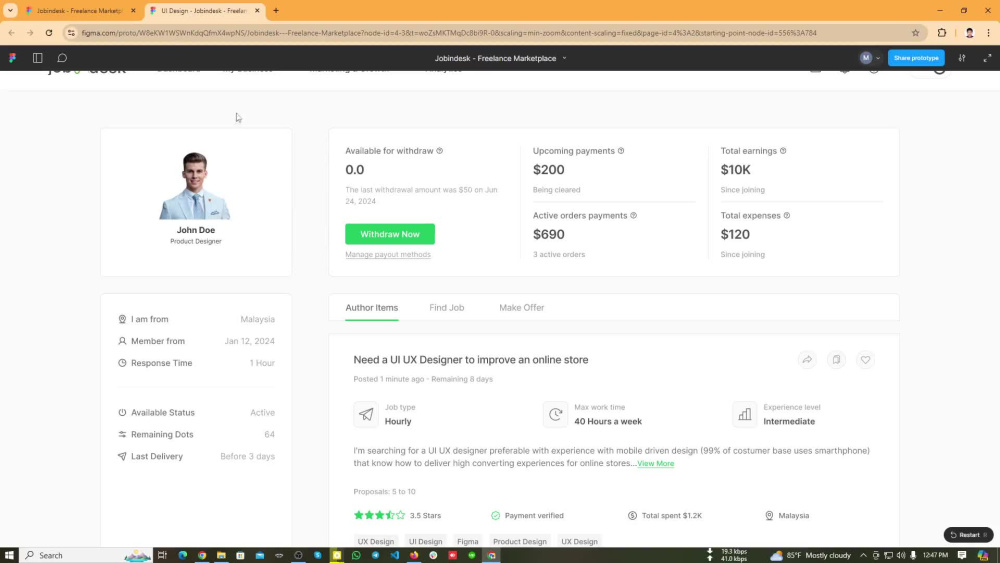Open the Chrome three-dot menu
The width and height of the screenshot is (1000, 563).
[x=989, y=33]
